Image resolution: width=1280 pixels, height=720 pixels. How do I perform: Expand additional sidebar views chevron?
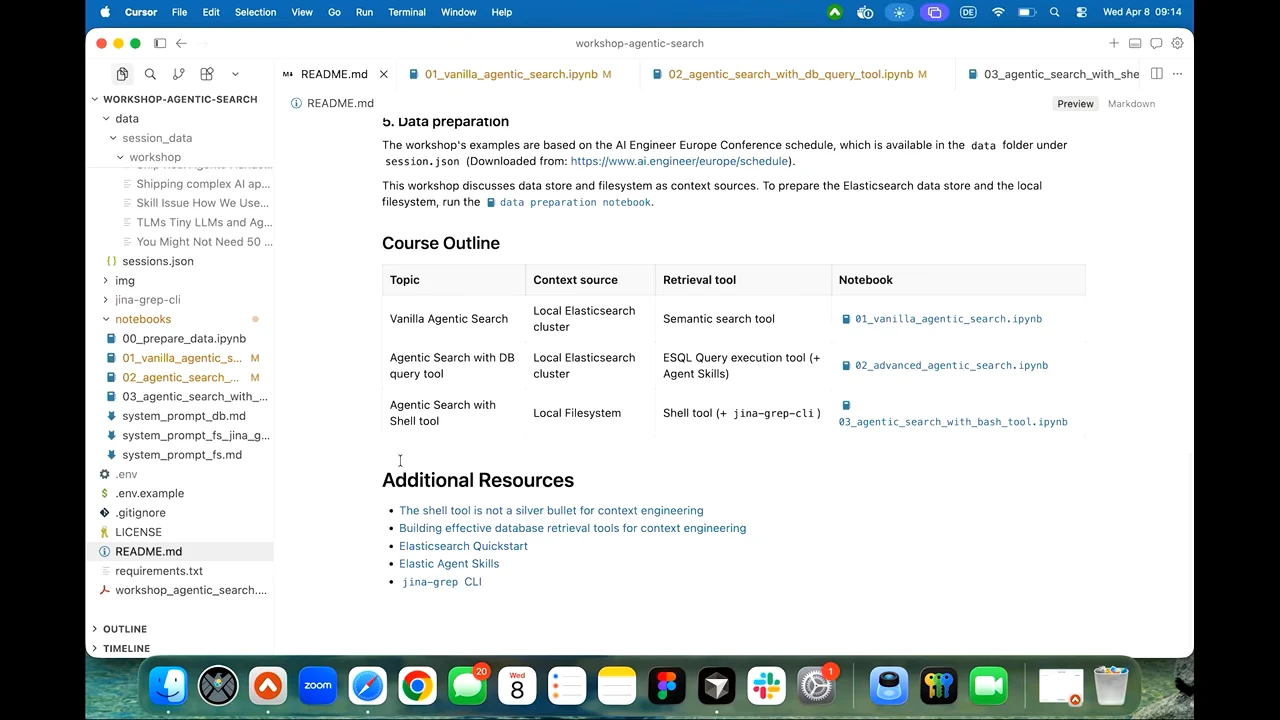[x=235, y=74]
